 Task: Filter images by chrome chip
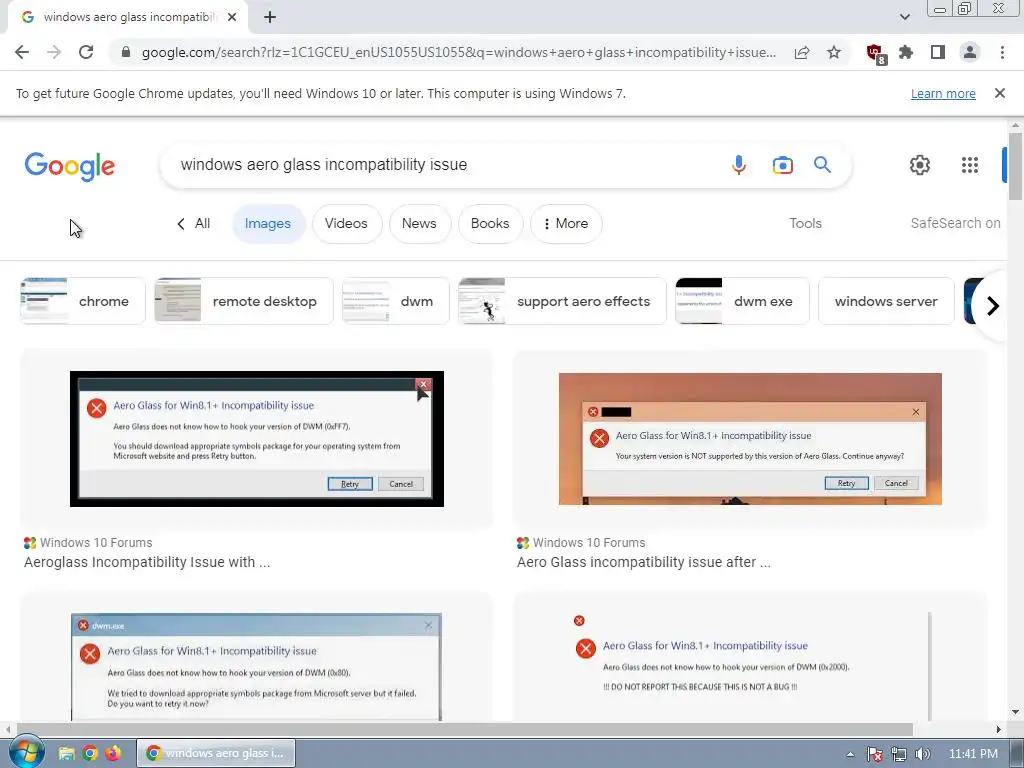[x=83, y=301]
